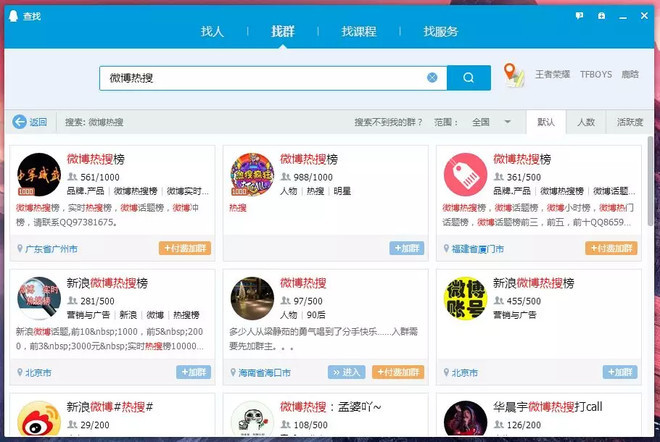Sort results by 活跃度

(630, 122)
